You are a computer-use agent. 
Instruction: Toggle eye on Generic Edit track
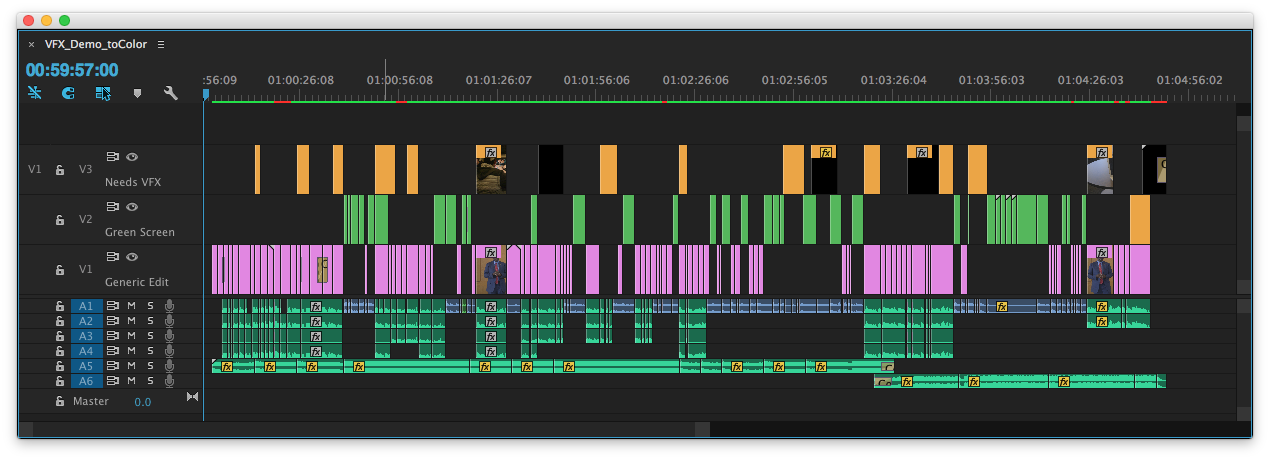[x=132, y=256]
